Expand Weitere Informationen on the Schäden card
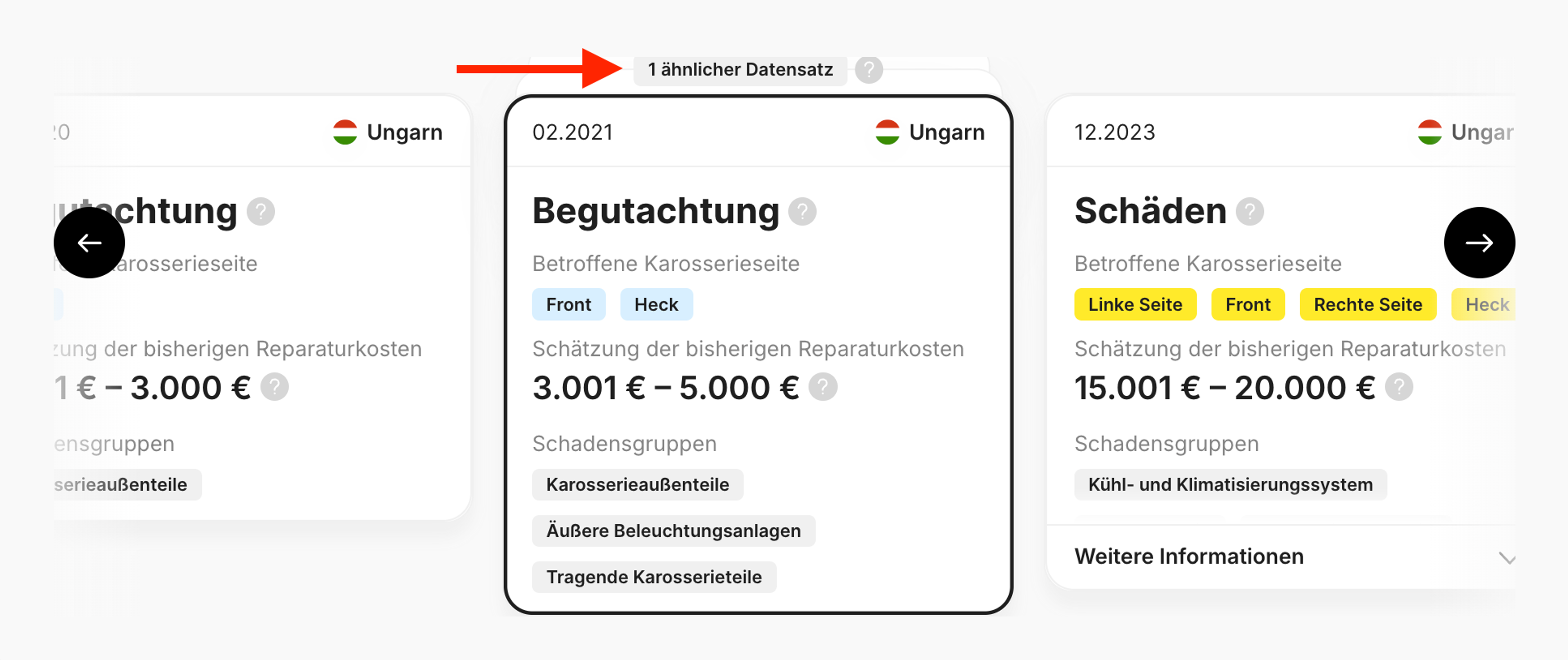This screenshot has height=660, width=1568. (x=1189, y=556)
